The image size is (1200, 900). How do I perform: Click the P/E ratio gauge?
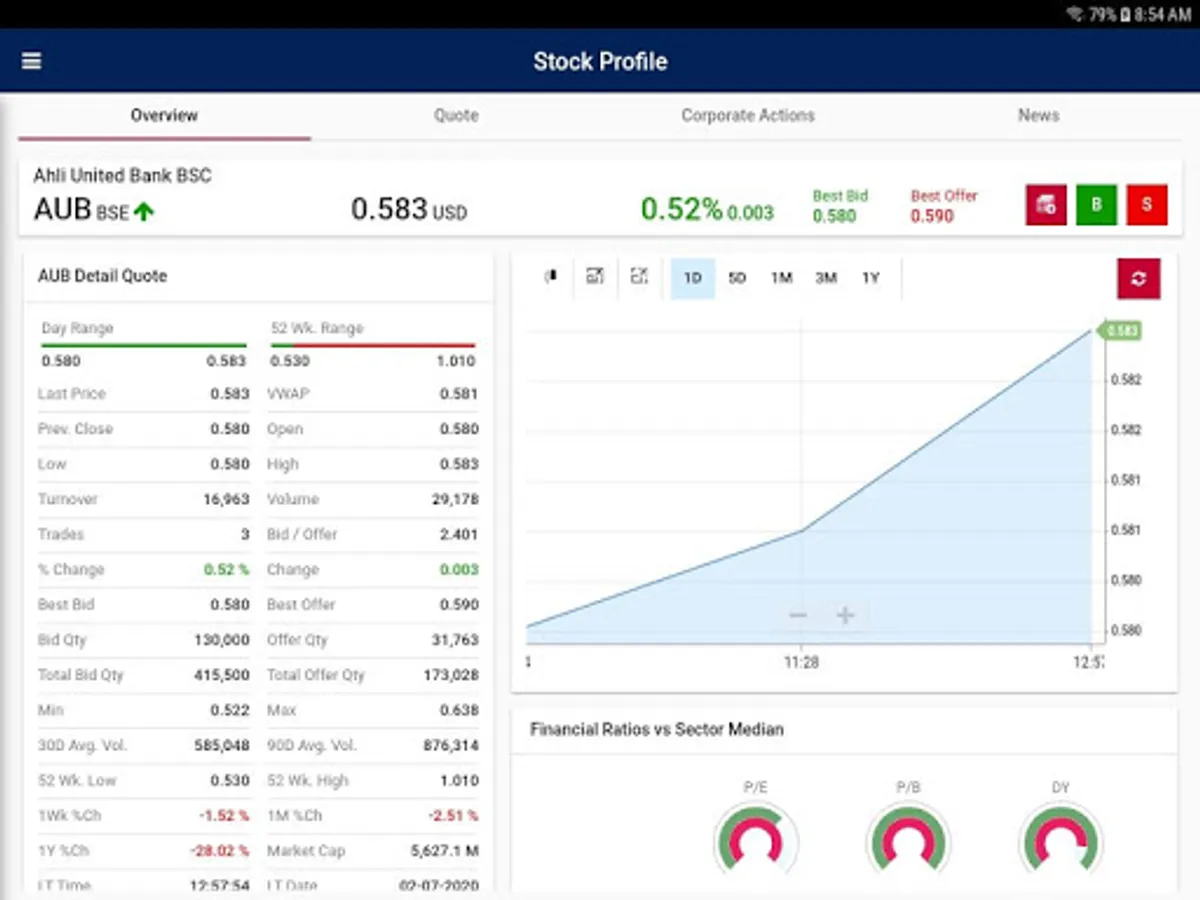click(x=755, y=840)
